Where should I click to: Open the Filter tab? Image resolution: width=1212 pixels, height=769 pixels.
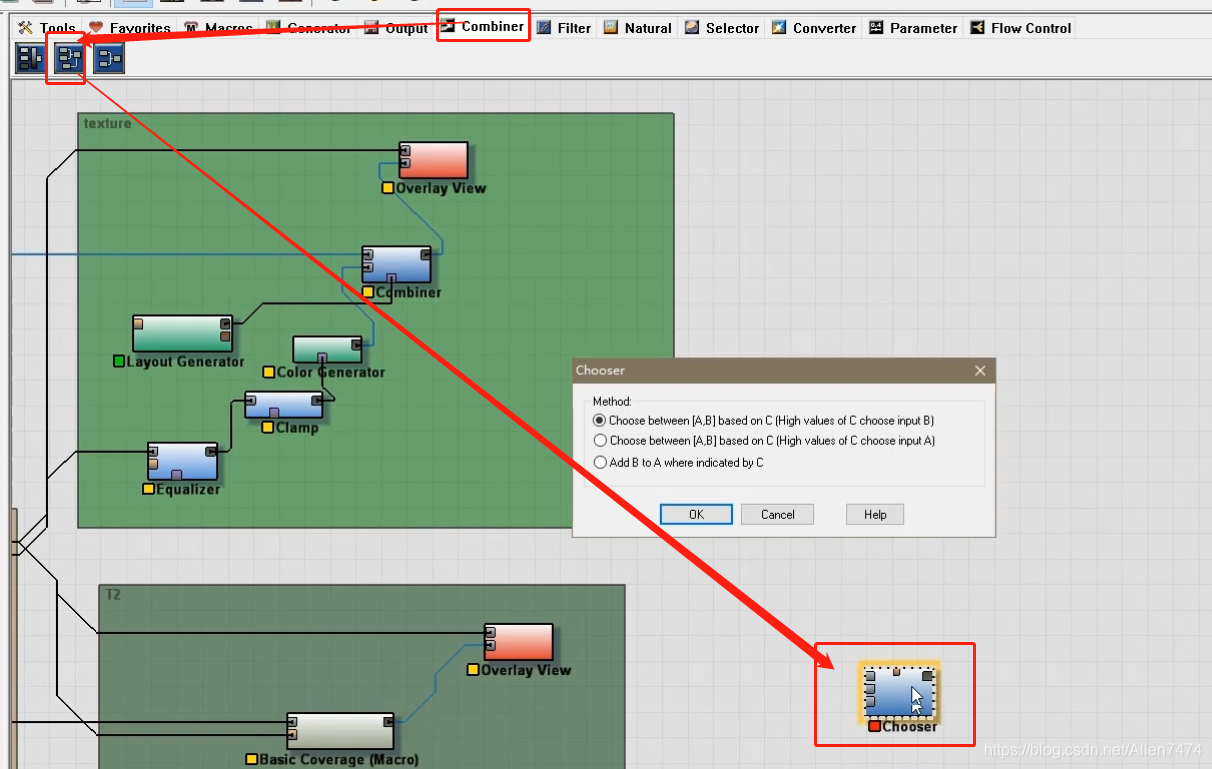tap(563, 28)
